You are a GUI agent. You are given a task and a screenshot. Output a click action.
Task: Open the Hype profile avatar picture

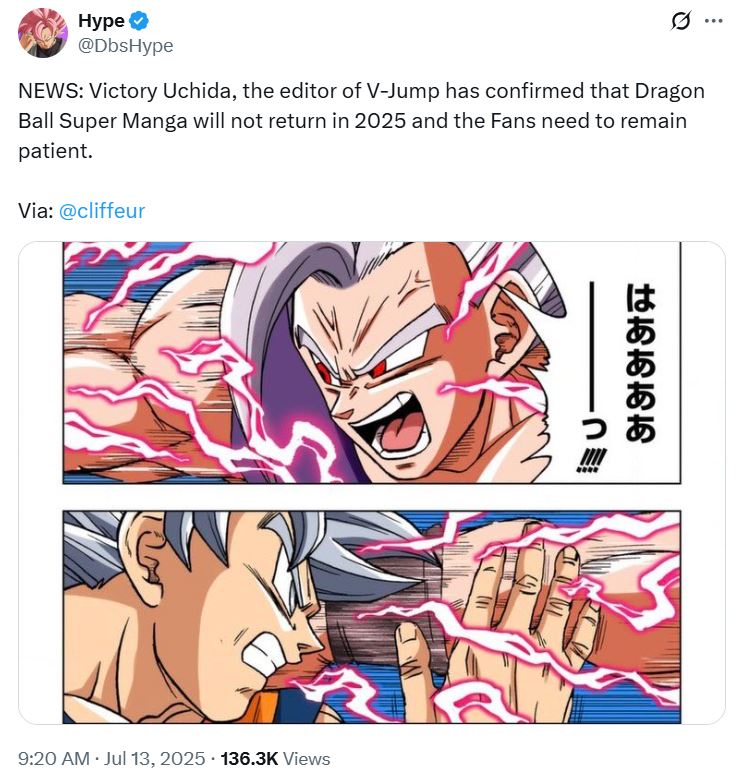pyautogui.click(x=42, y=33)
